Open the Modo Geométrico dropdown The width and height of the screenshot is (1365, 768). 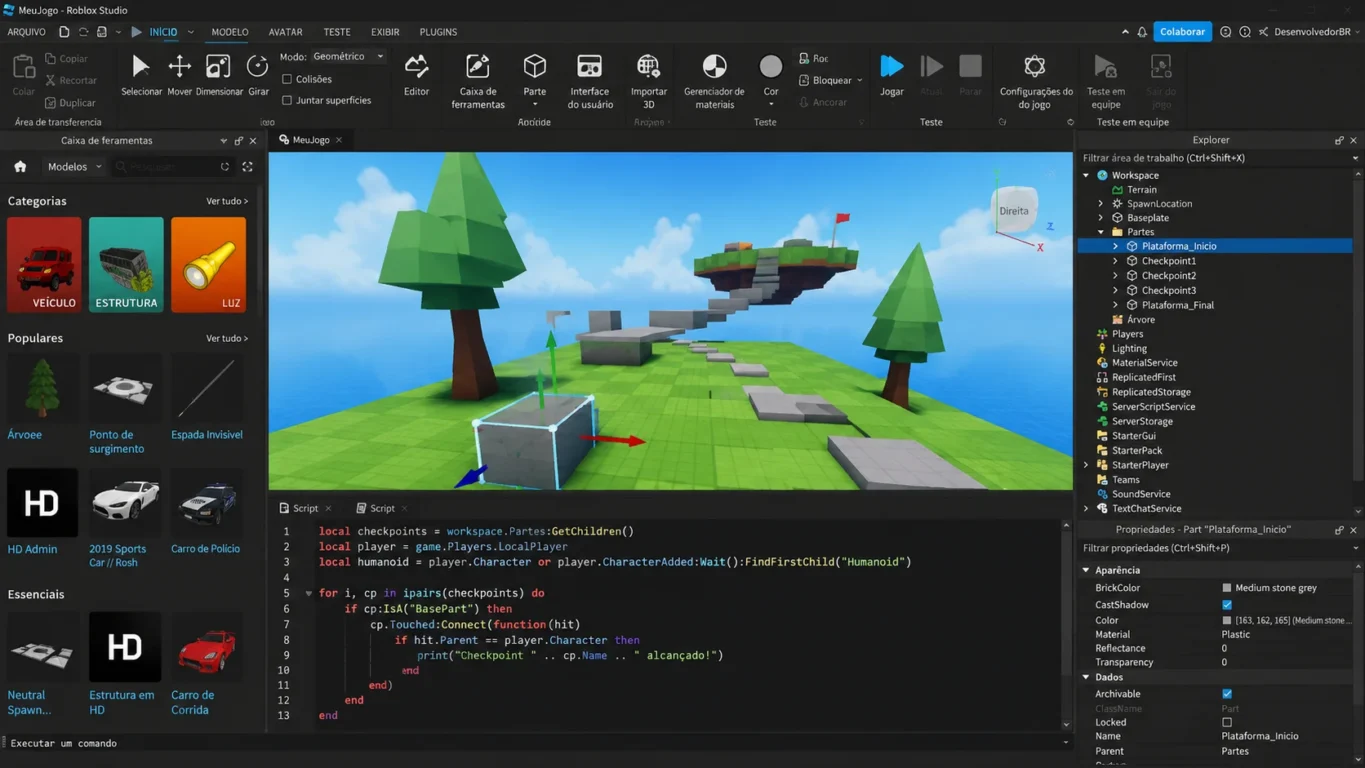347,57
